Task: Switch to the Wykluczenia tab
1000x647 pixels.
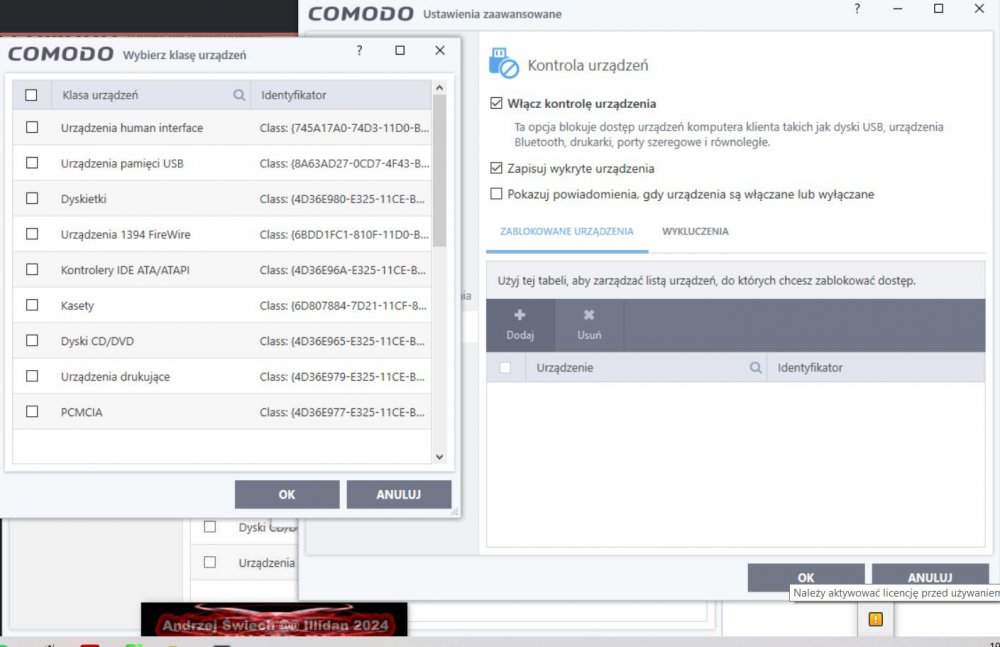Action: tap(695, 231)
